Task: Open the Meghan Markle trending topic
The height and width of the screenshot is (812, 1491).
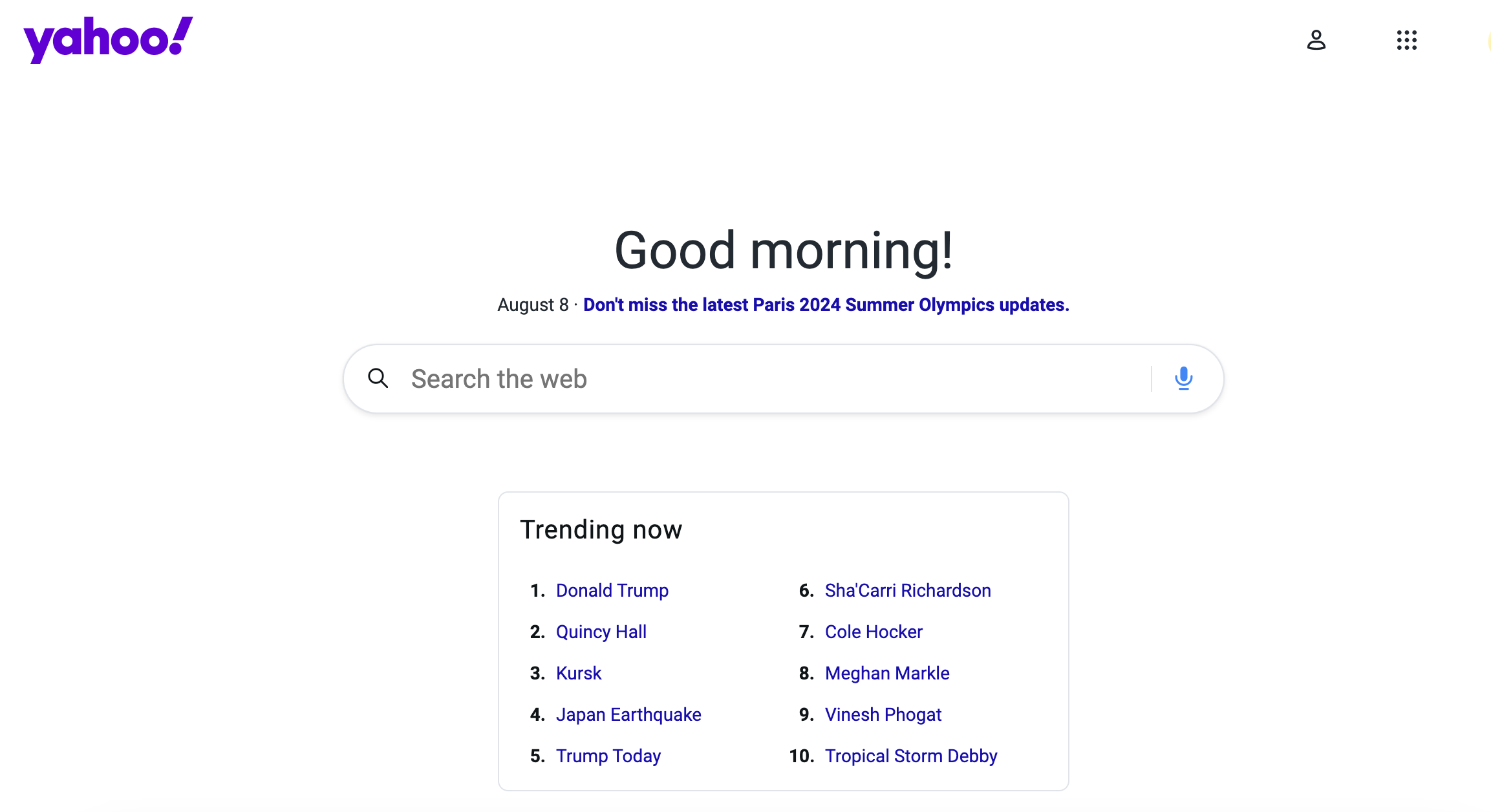Action: point(887,673)
